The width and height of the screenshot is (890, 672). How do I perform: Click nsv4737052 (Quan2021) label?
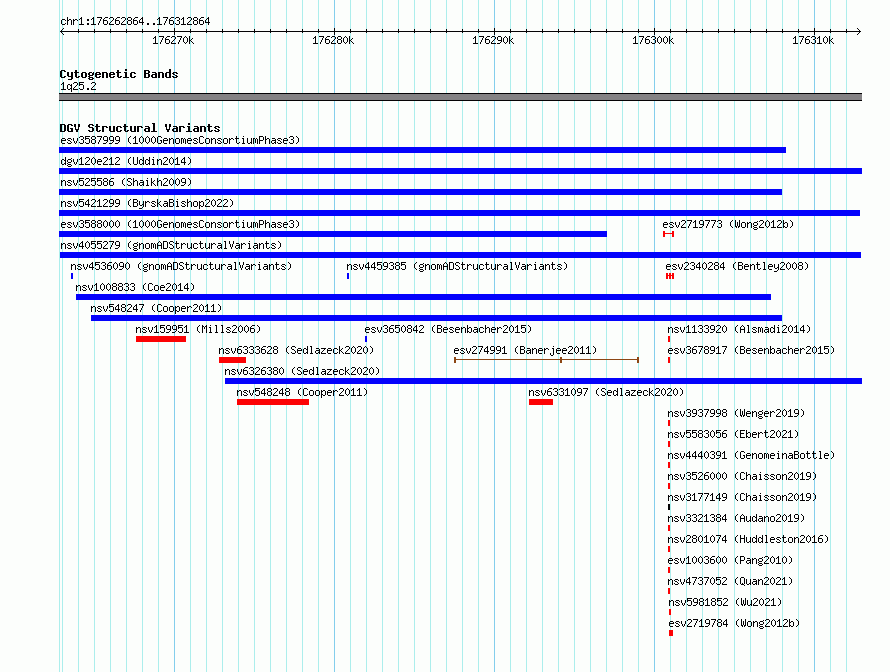(730, 581)
